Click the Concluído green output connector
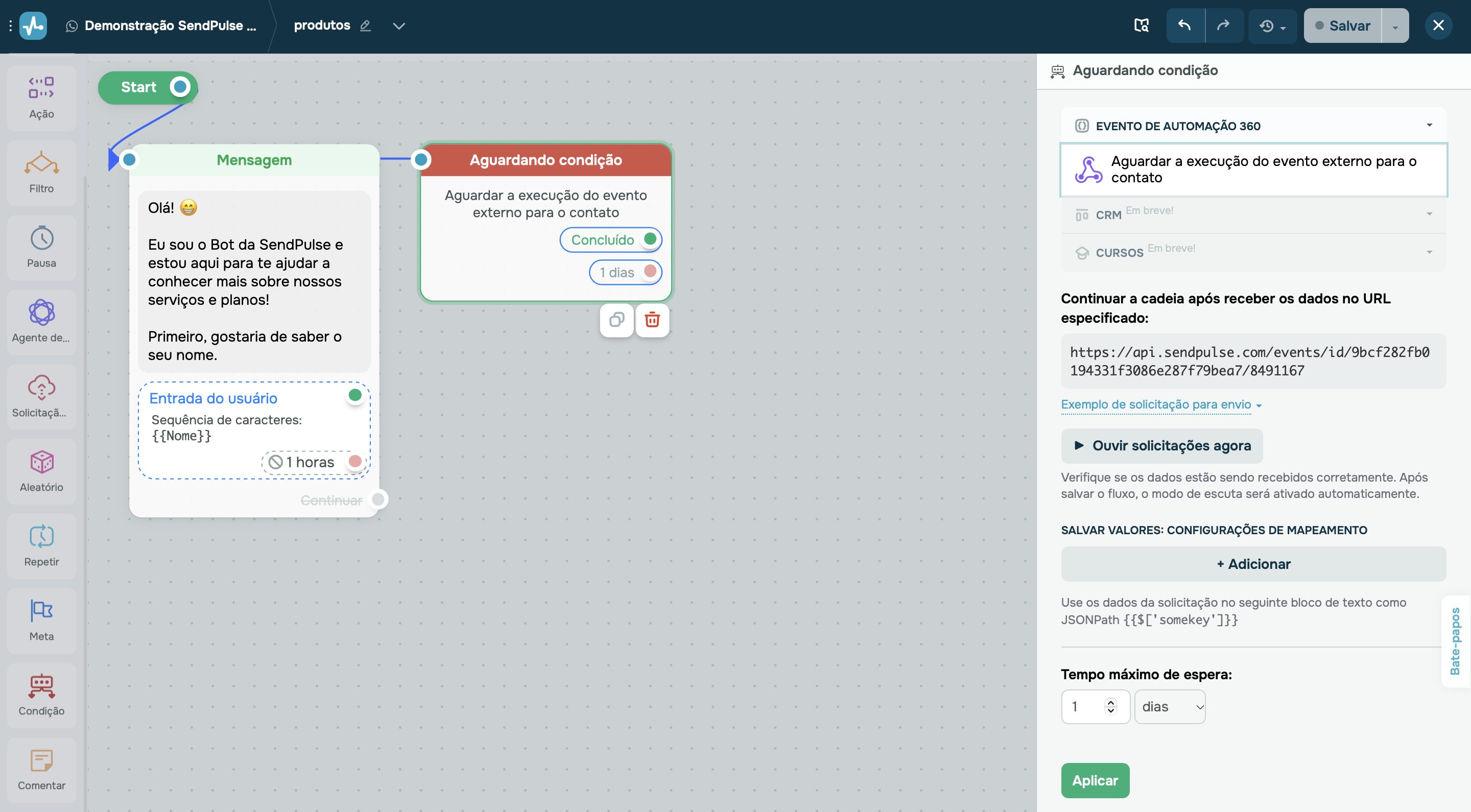 click(650, 238)
